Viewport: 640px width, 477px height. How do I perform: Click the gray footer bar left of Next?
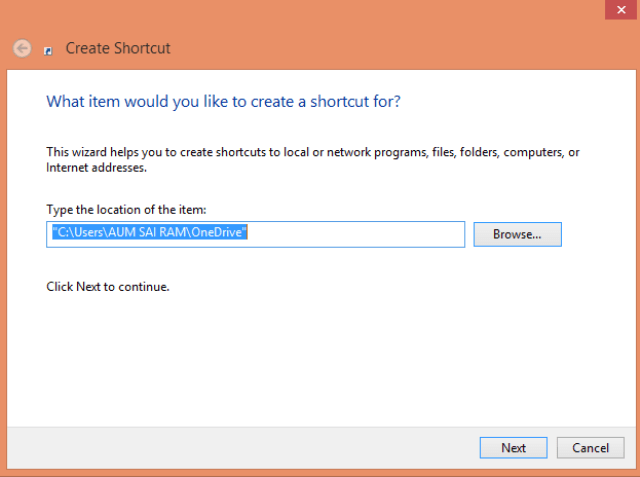tap(241, 448)
